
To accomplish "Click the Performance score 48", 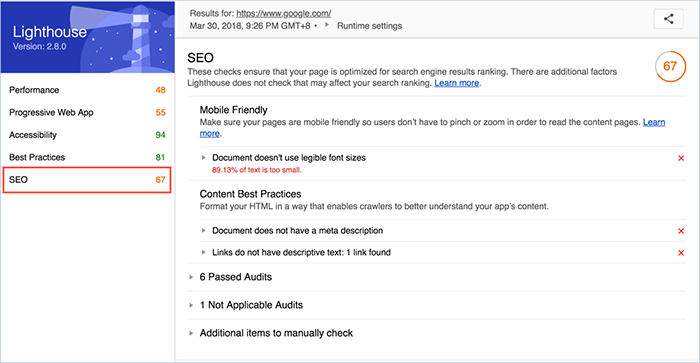I will pyautogui.click(x=160, y=90).
